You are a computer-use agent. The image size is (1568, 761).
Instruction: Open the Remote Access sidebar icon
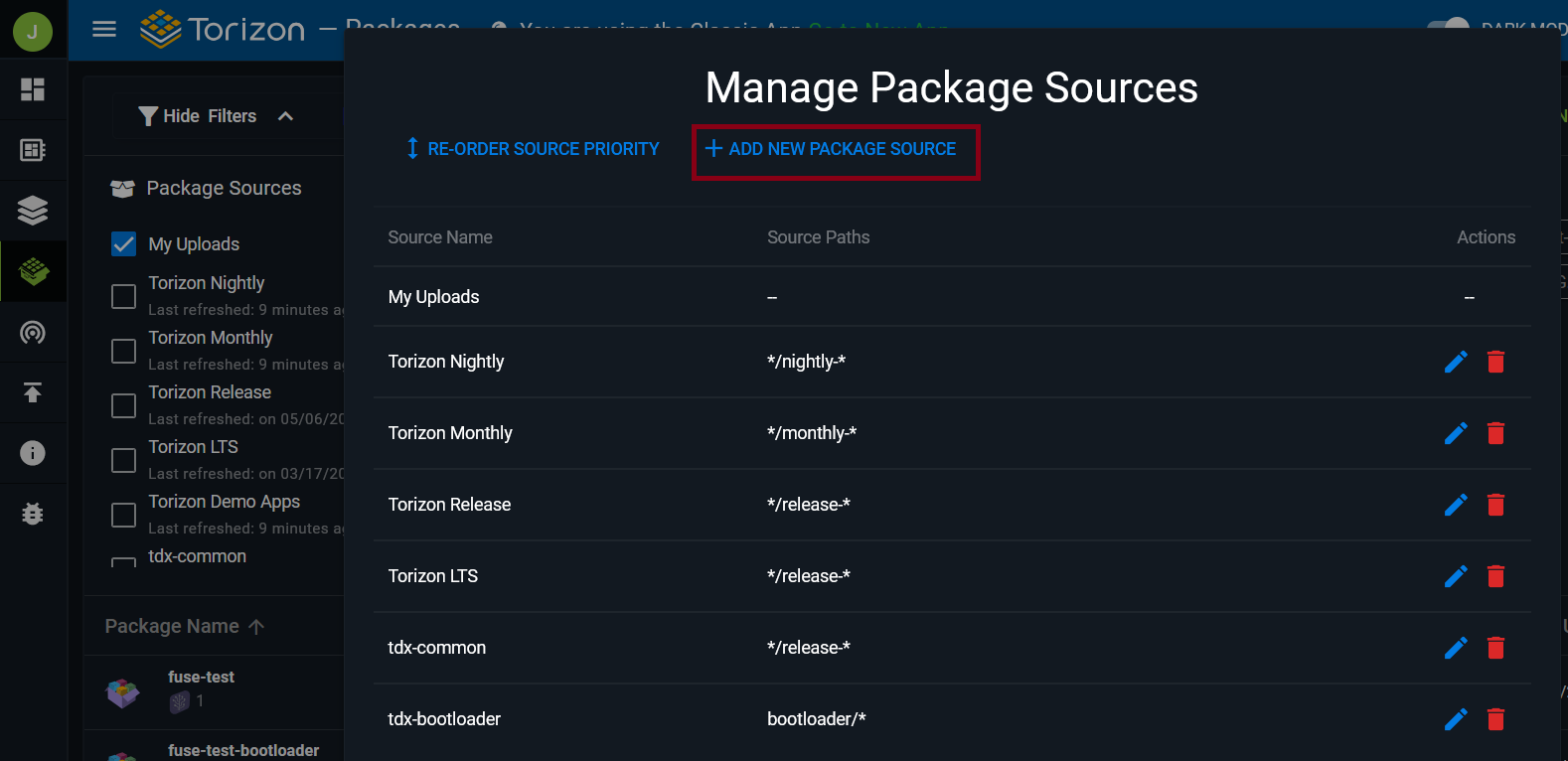click(33, 332)
